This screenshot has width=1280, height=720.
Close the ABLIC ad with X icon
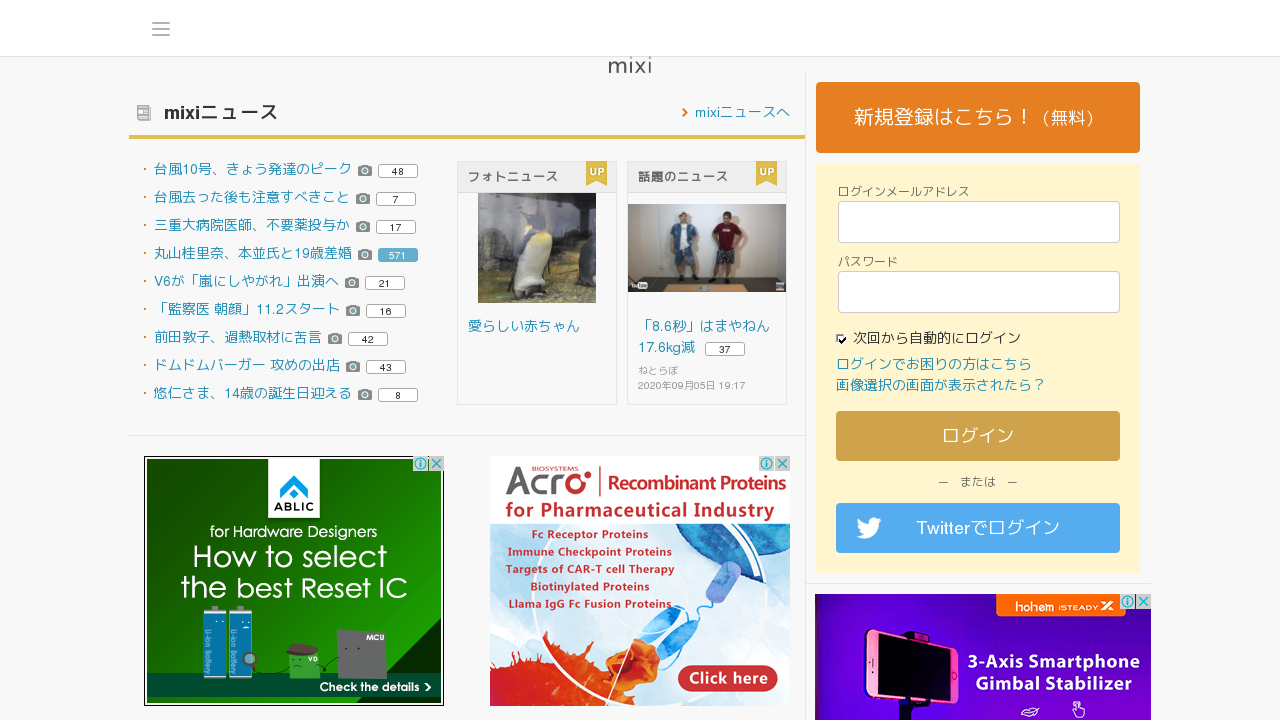point(436,464)
